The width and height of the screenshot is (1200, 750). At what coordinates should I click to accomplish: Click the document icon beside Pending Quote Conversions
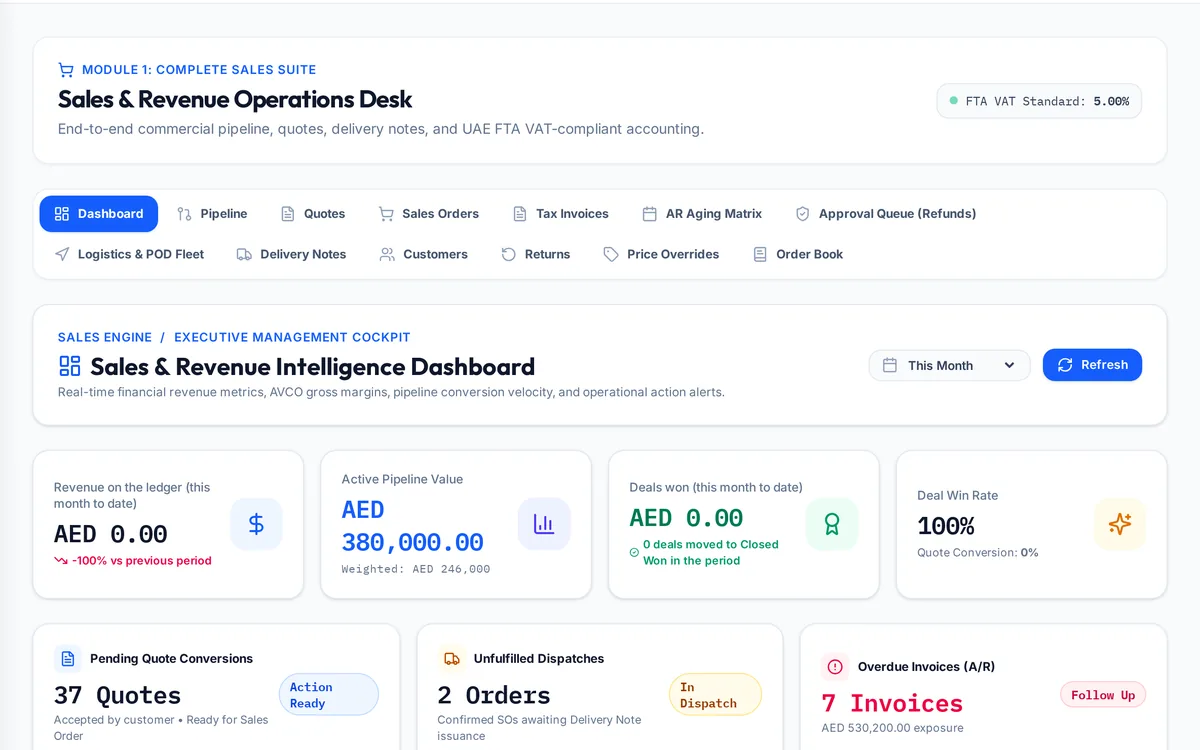(68, 659)
